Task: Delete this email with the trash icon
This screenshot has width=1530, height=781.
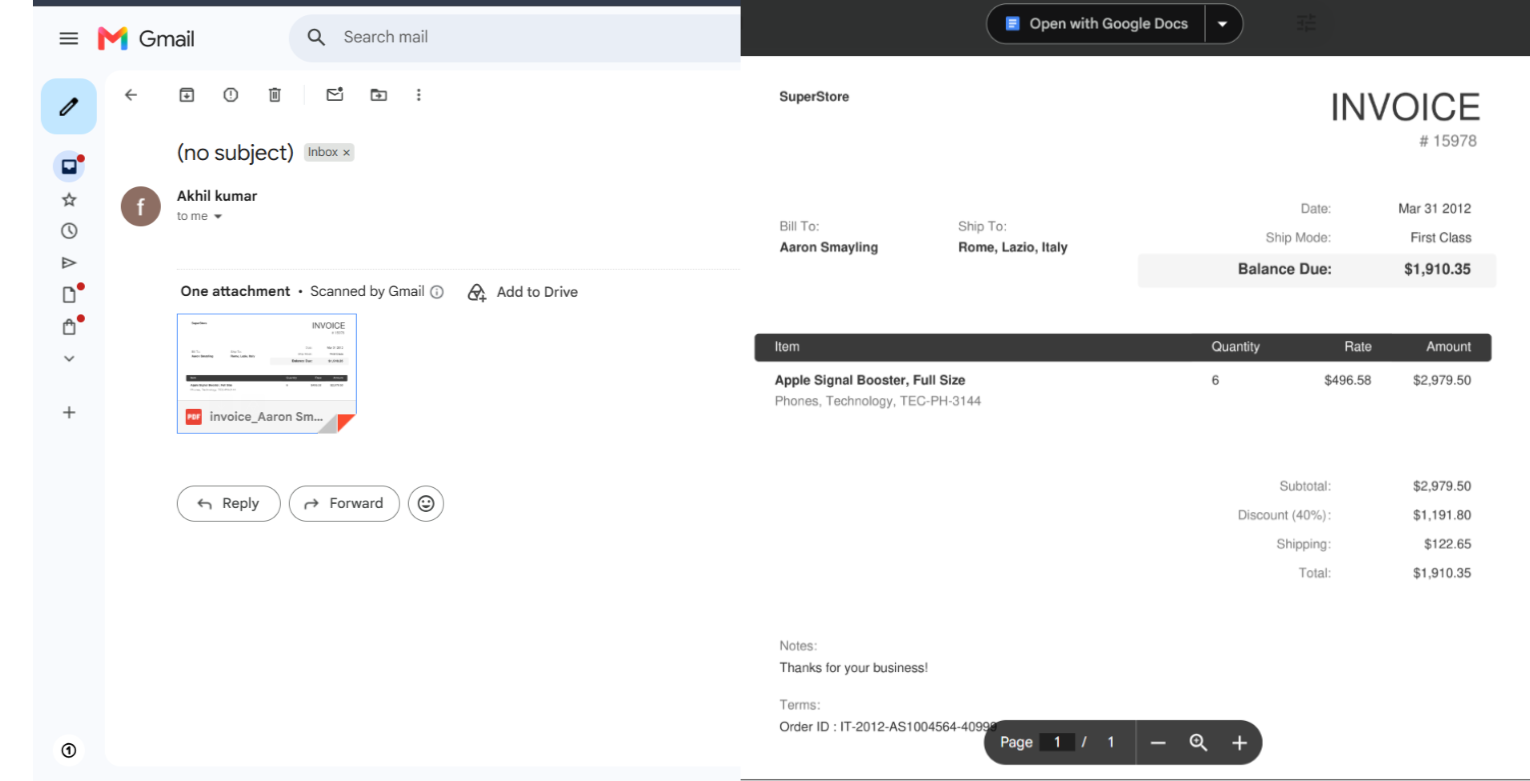Action: tap(275, 95)
